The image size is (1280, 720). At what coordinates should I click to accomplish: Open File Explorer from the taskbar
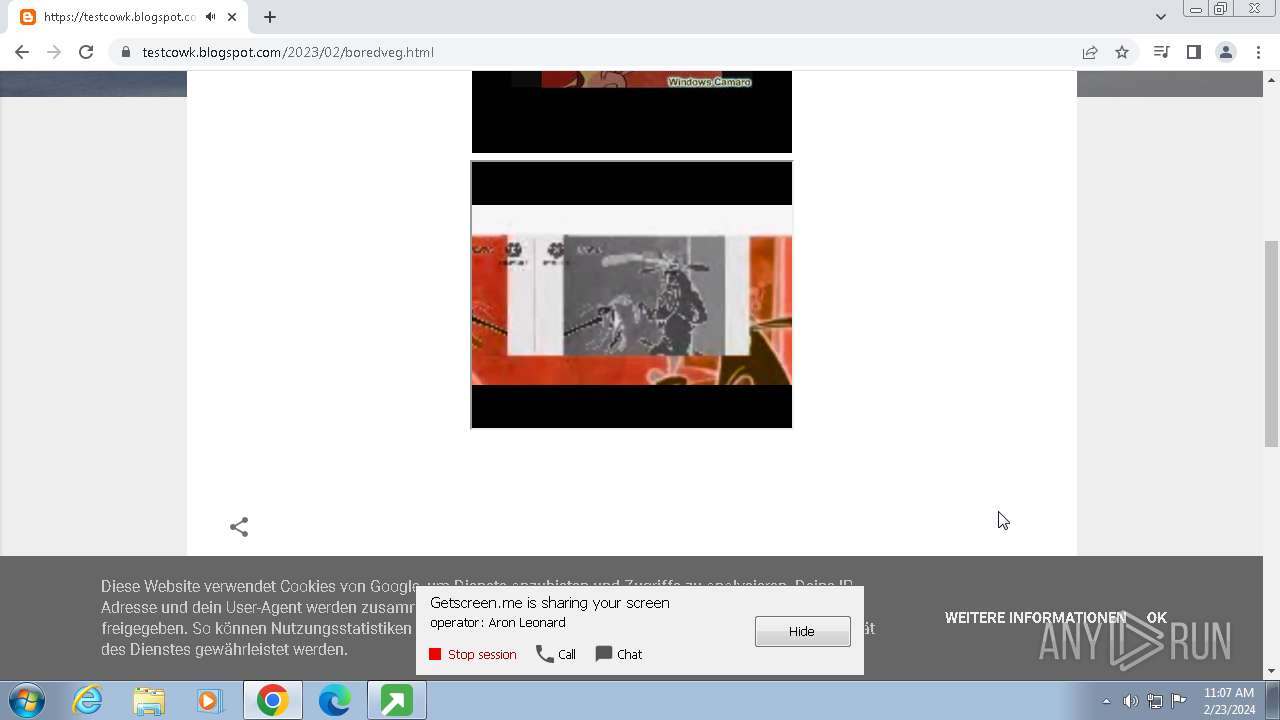(149, 701)
